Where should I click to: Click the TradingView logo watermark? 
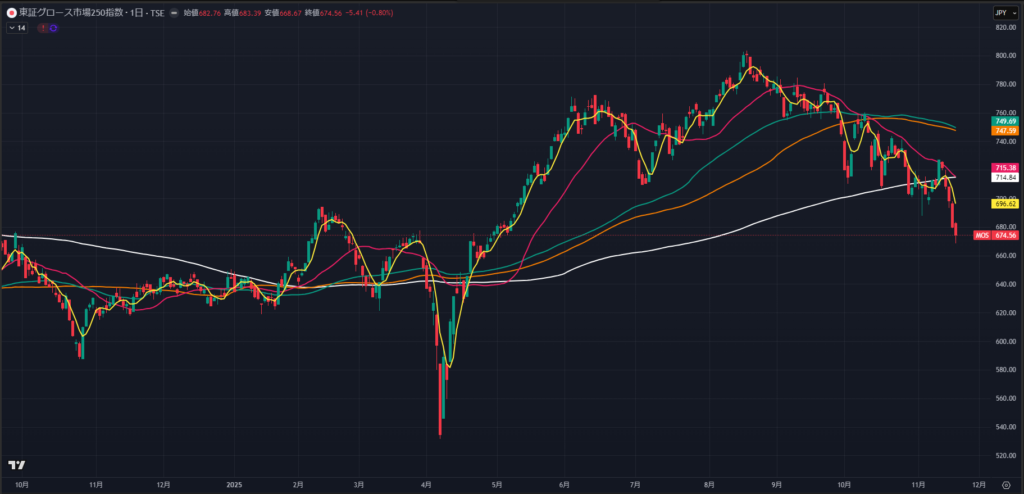(16, 466)
